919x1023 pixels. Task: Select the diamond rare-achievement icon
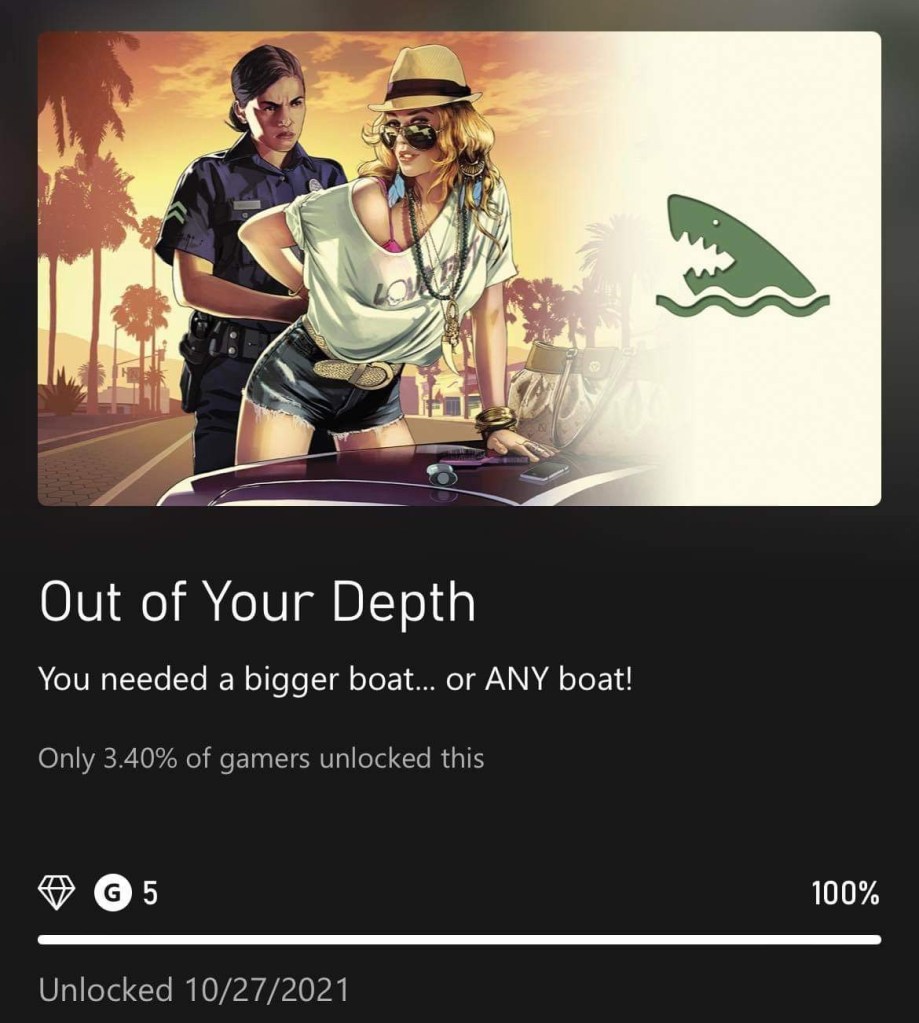[x=56, y=893]
